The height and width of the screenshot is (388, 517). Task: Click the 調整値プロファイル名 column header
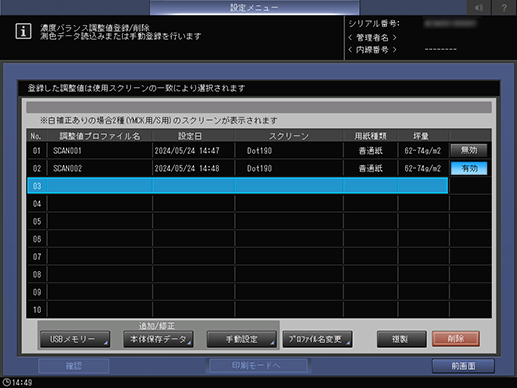(x=100, y=136)
